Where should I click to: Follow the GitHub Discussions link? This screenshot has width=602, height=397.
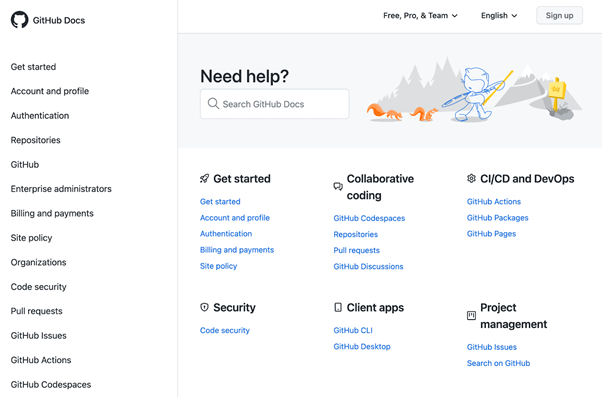click(x=368, y=266)
